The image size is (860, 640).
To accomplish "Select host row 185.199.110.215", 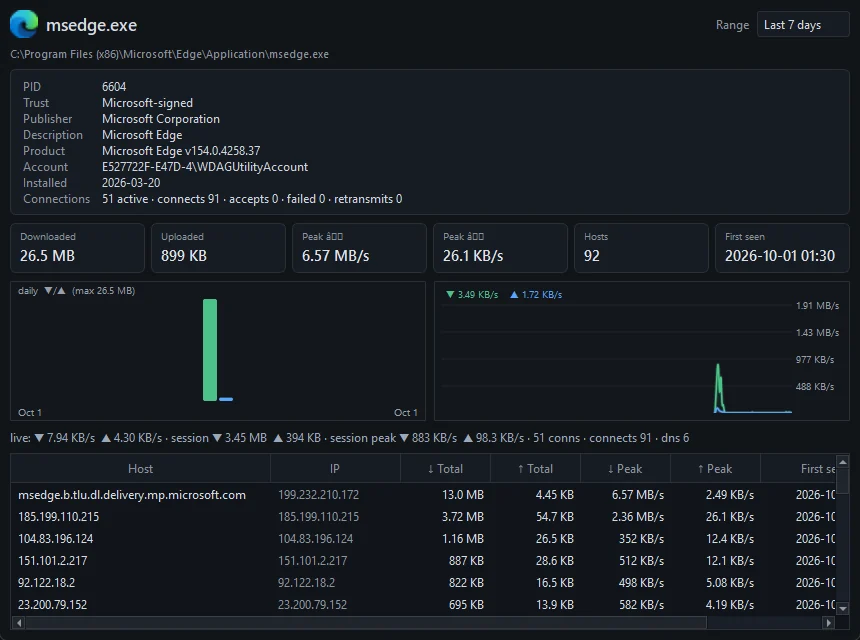I will (423, 517).
